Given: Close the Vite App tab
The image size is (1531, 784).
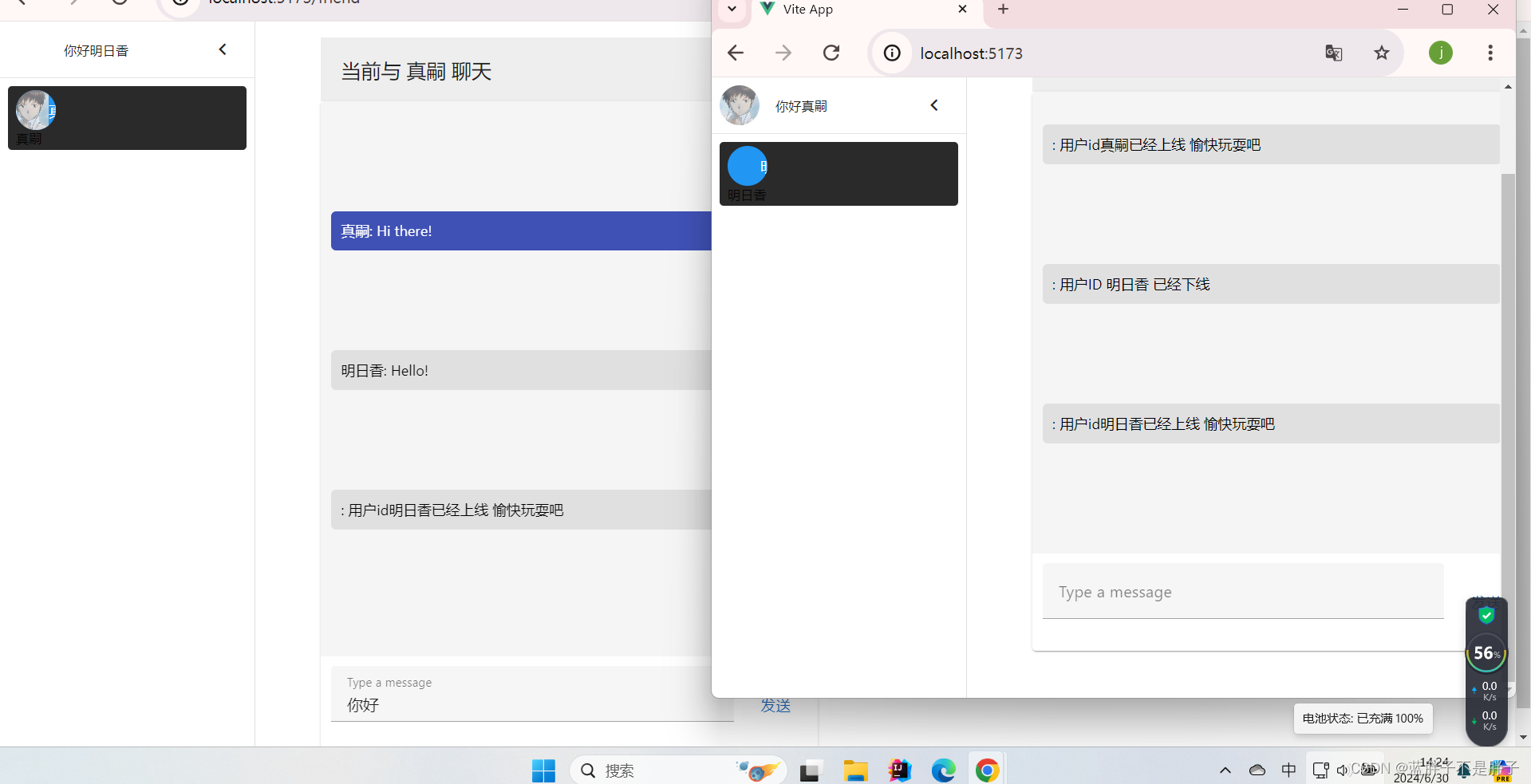Looking at the screenshot, I should click(963, 10).
